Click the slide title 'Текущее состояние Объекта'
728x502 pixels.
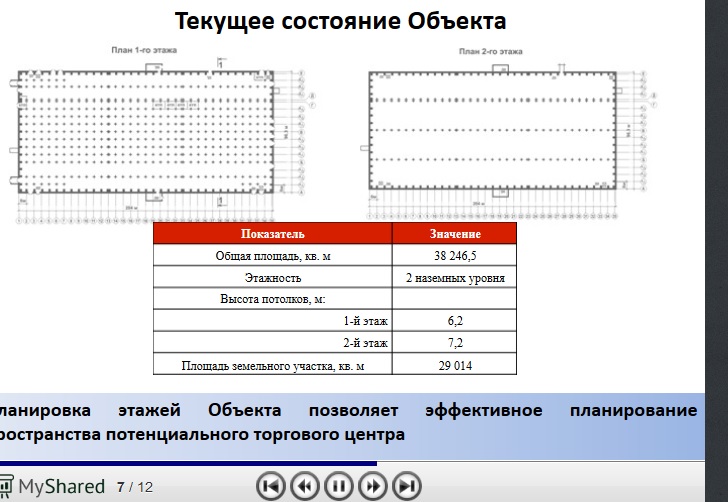click(x=340, y=21)
